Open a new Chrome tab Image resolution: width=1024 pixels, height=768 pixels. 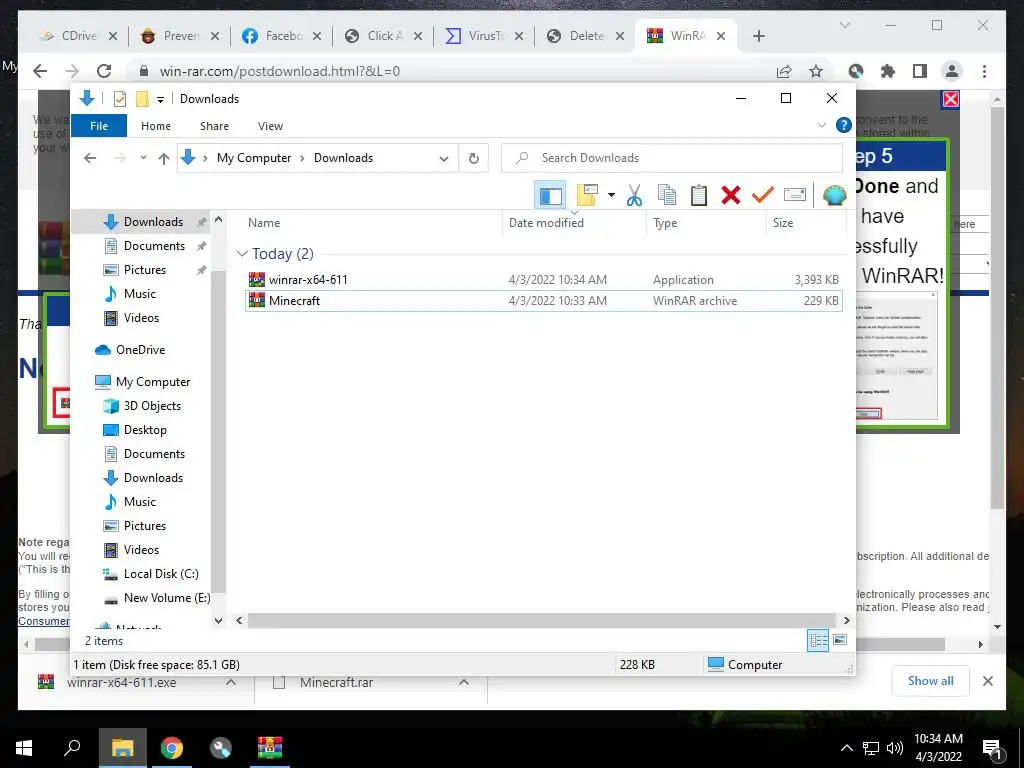click(758, 36)
